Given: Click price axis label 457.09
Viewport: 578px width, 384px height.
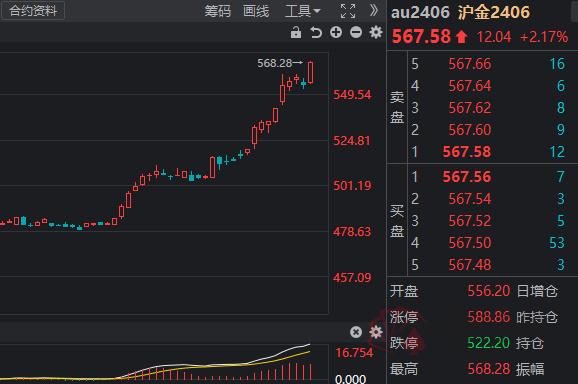Looking at the screenshot, I should click(352, 277).
